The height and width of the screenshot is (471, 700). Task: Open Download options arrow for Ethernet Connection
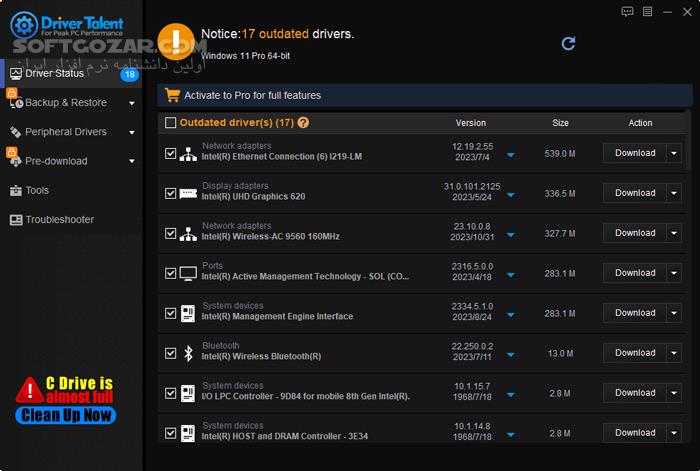tap(674, 153)
